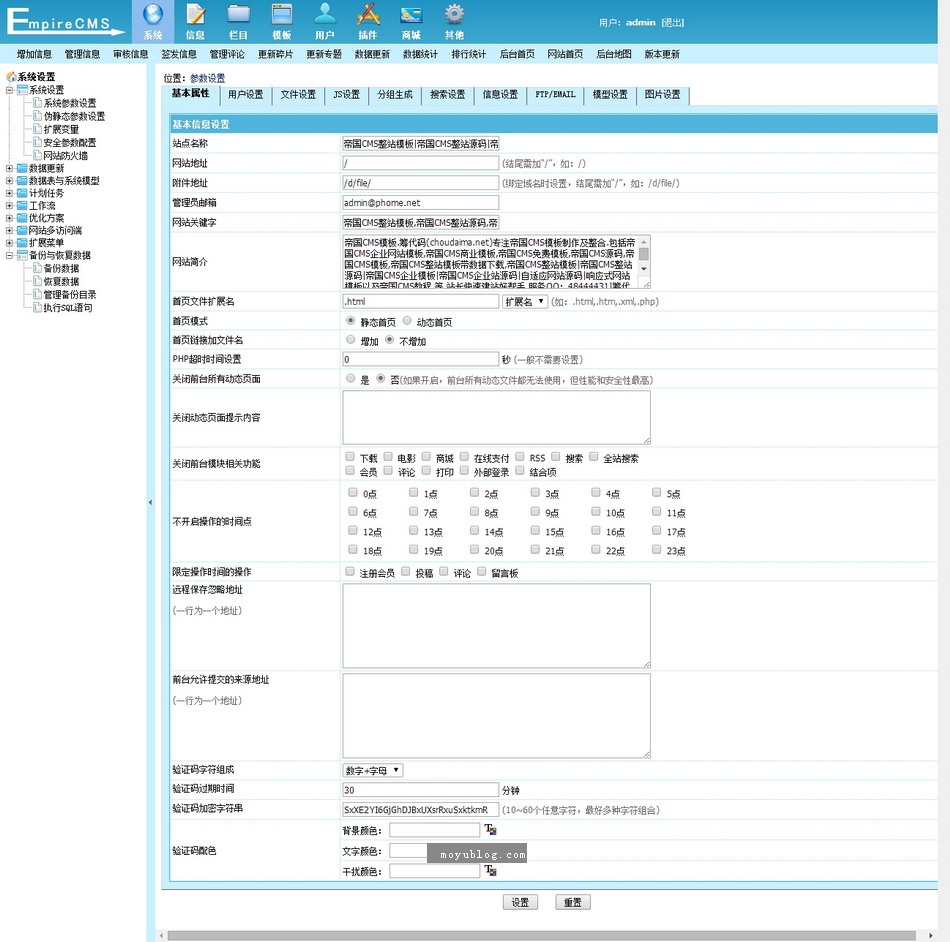Click page icon beside 管理备份目录
The height and width of the screenshot is (942, 950).
pyautogui.click(x=37, y=294)
